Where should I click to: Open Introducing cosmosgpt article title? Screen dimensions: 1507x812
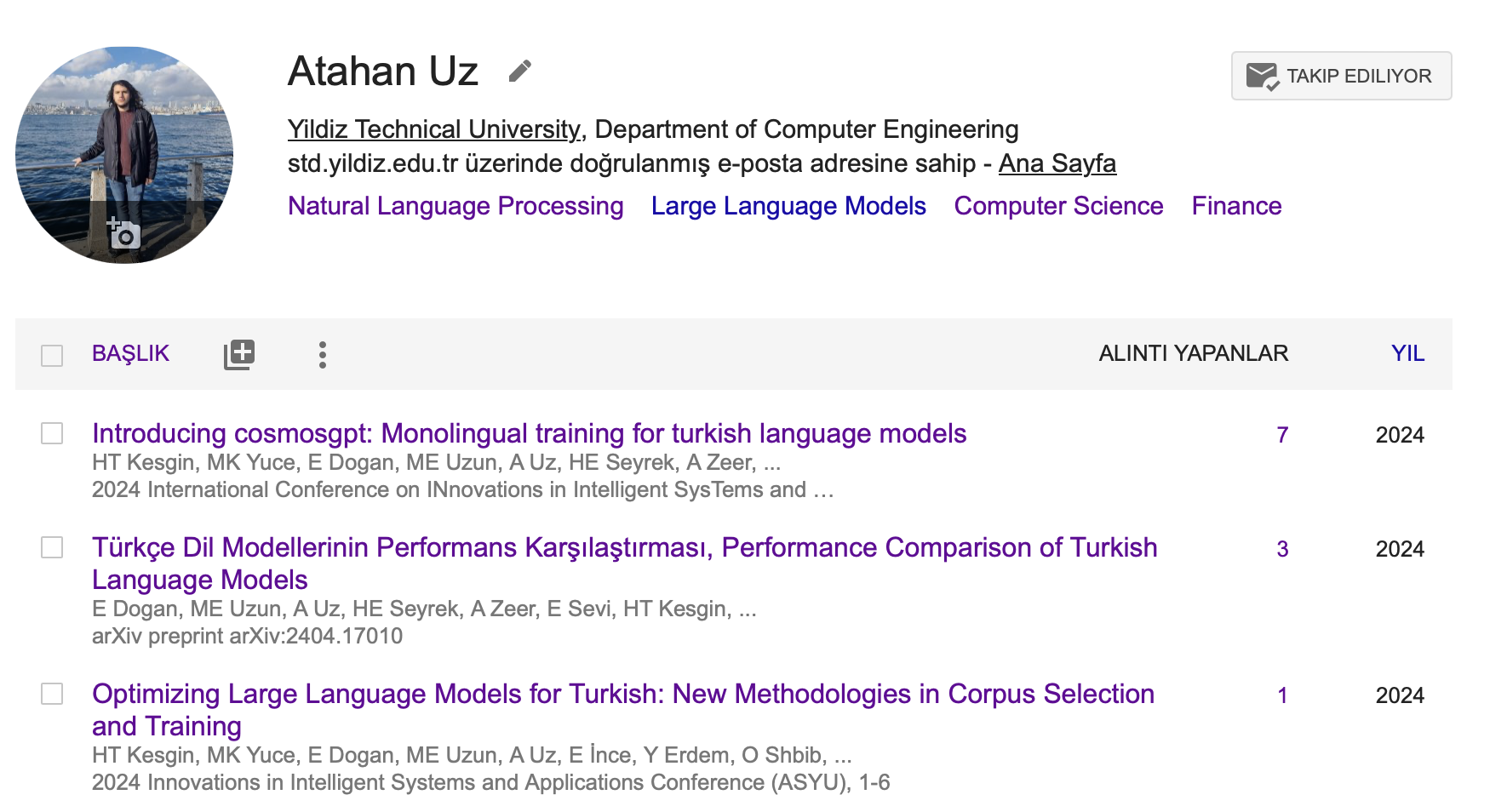[x=529, y=433]
